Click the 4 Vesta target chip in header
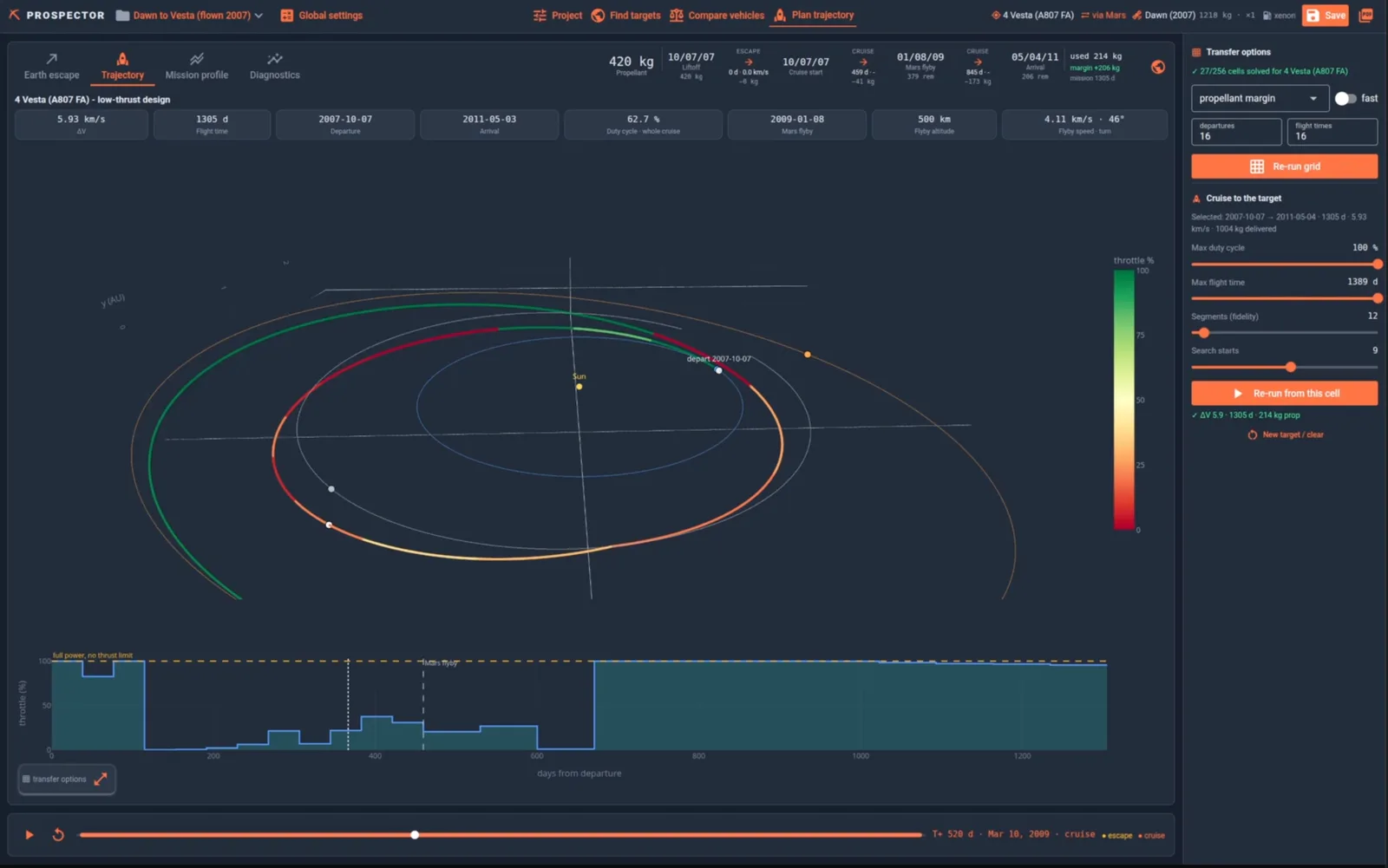1388x868 pixels. (x=1032, y=16)
